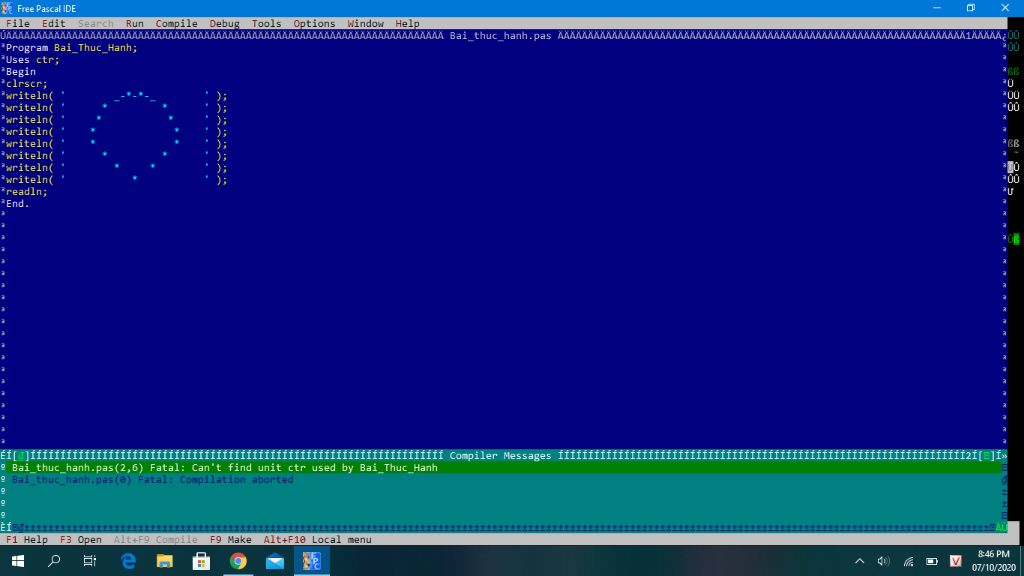Click F3 Open in status bar

[x=80, y=539]
